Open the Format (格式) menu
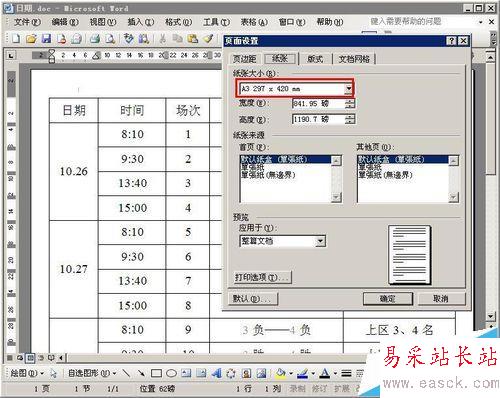Image resolution: width=500 pixels, height=398 pixels. coord(178,22)
